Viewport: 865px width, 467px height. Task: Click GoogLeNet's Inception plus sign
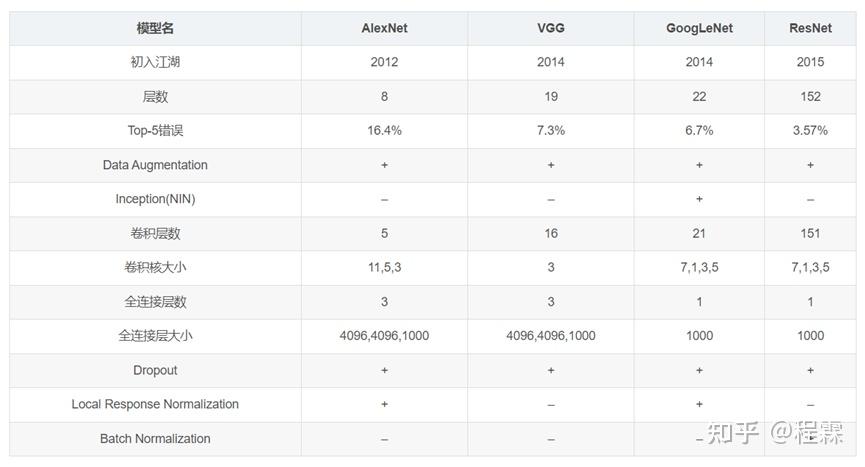coord(699,199)
